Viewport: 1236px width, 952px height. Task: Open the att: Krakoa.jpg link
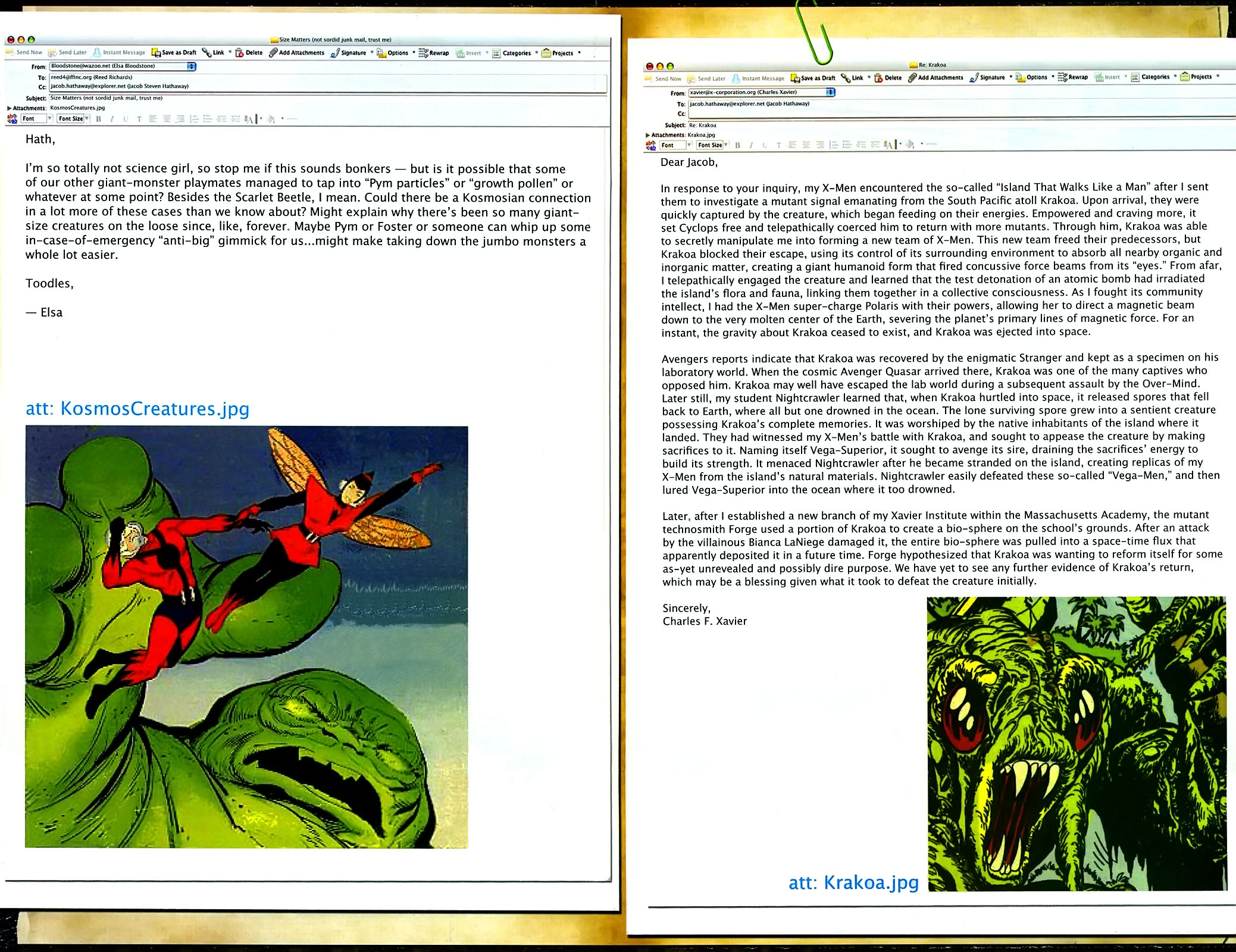[854, 882]
